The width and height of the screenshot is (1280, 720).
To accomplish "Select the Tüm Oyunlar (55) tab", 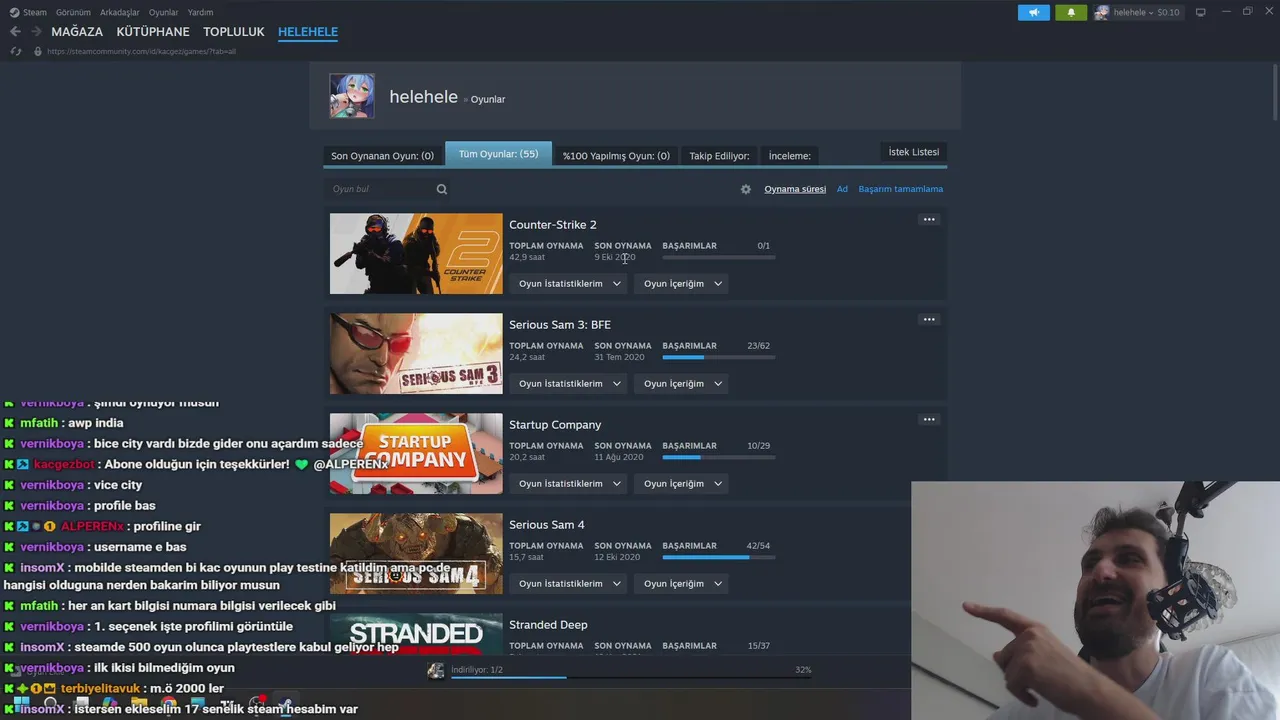I will click(498, 154).
